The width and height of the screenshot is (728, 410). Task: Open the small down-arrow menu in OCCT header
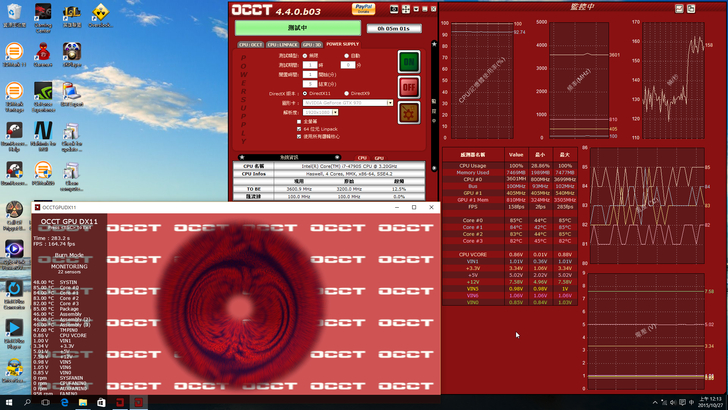[416, 9]
